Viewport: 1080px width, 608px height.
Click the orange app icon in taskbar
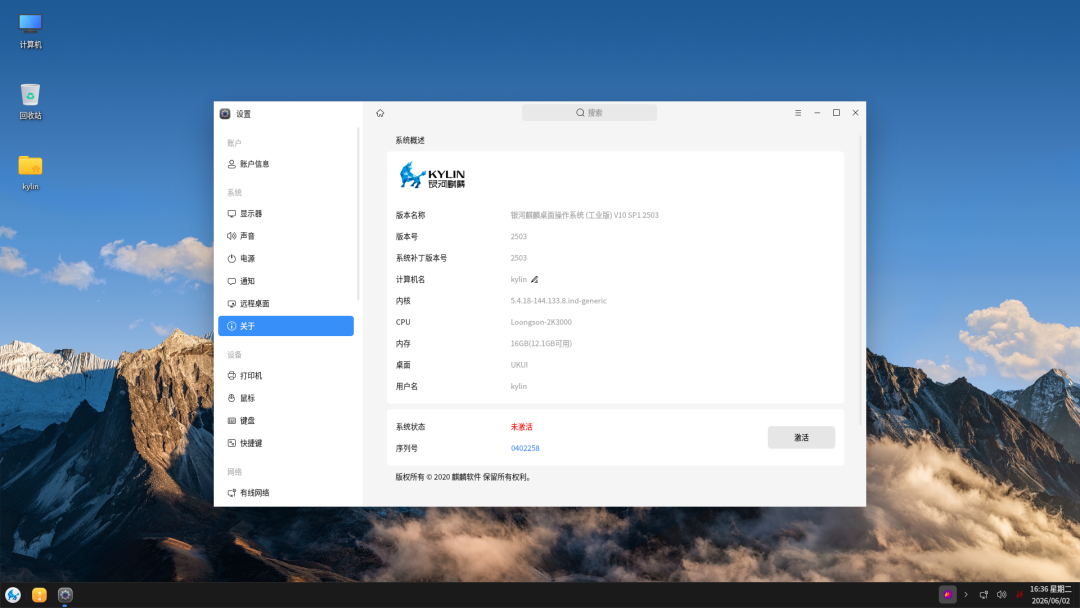39,595
